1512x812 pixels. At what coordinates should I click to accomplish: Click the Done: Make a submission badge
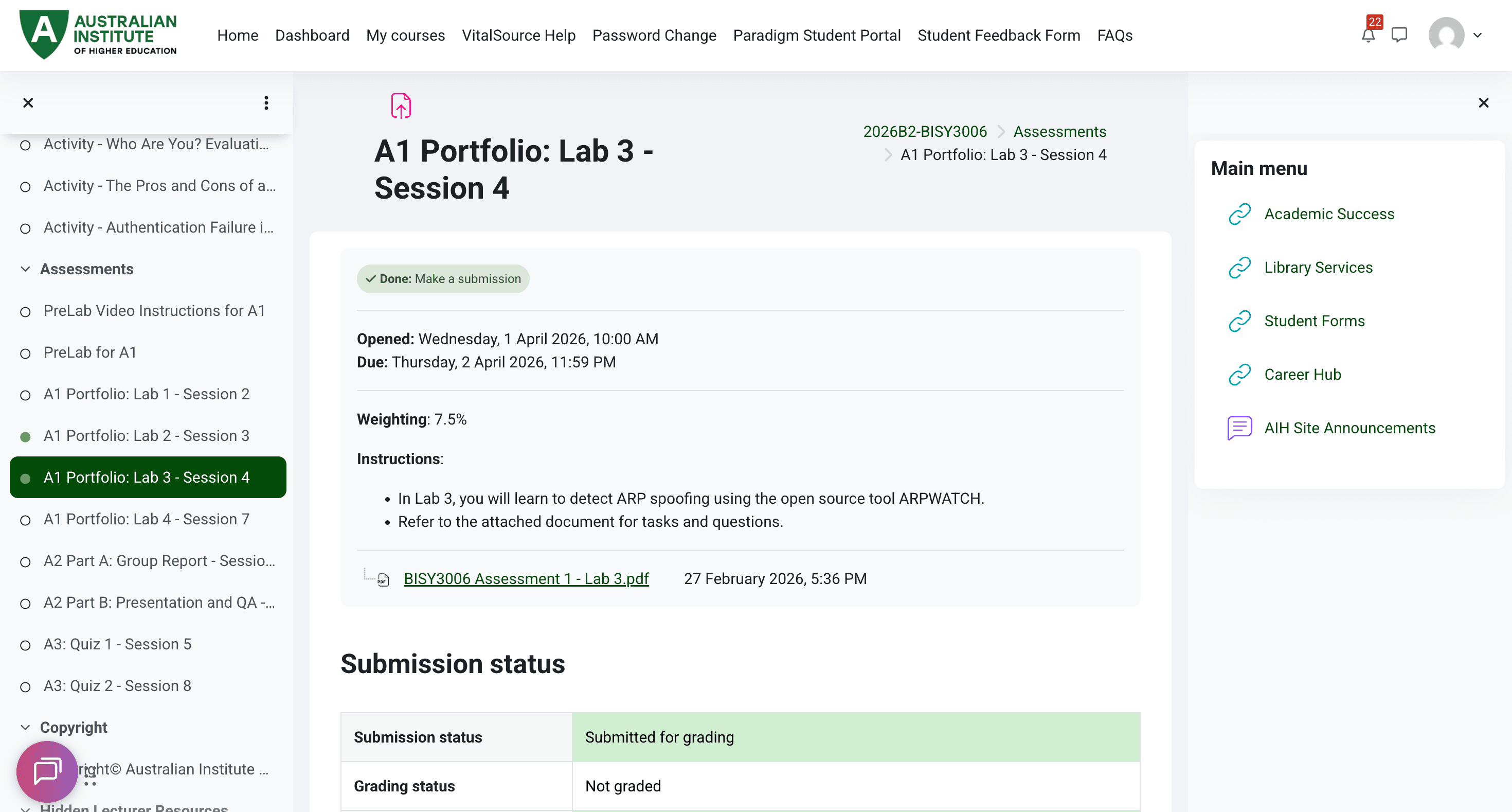(443, 279)
